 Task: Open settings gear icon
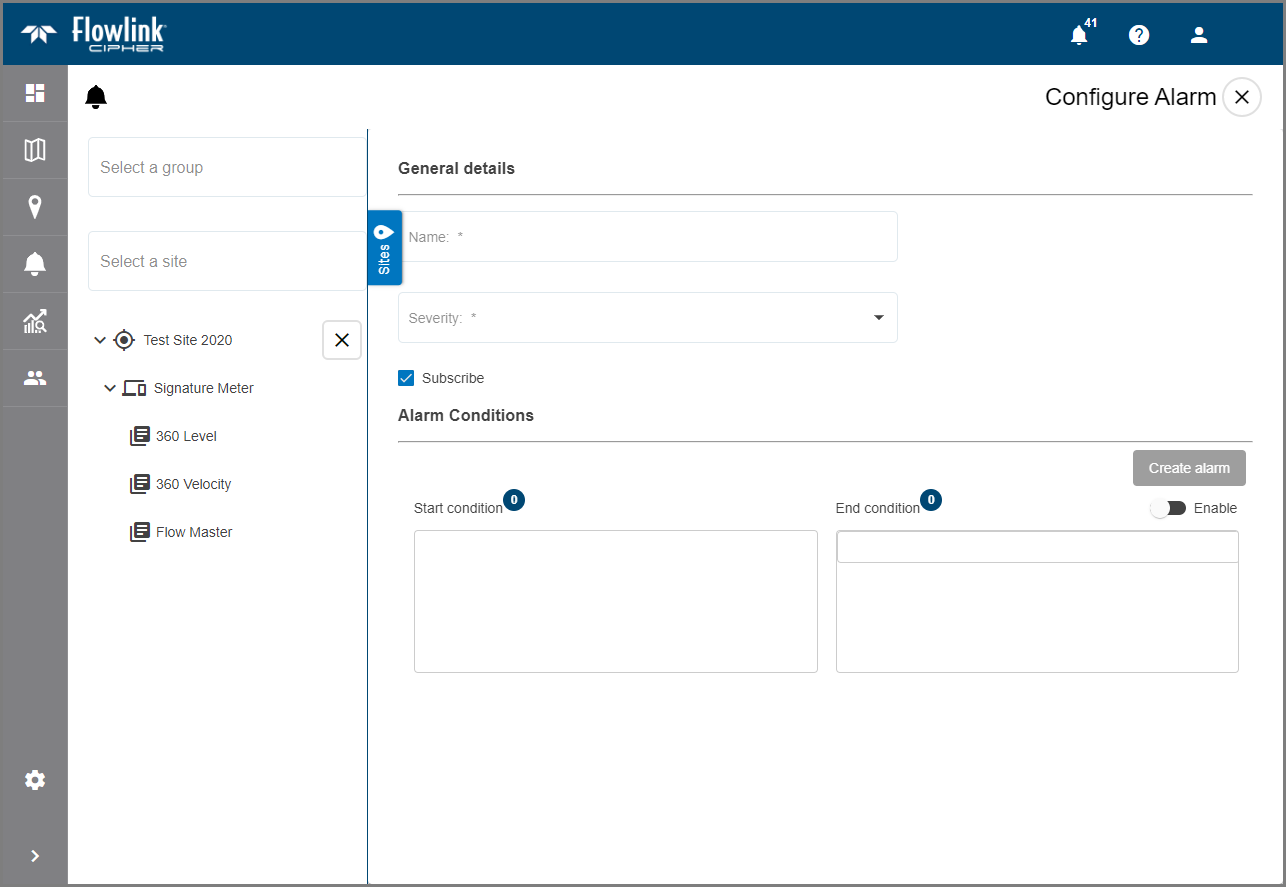coord(35,780)
